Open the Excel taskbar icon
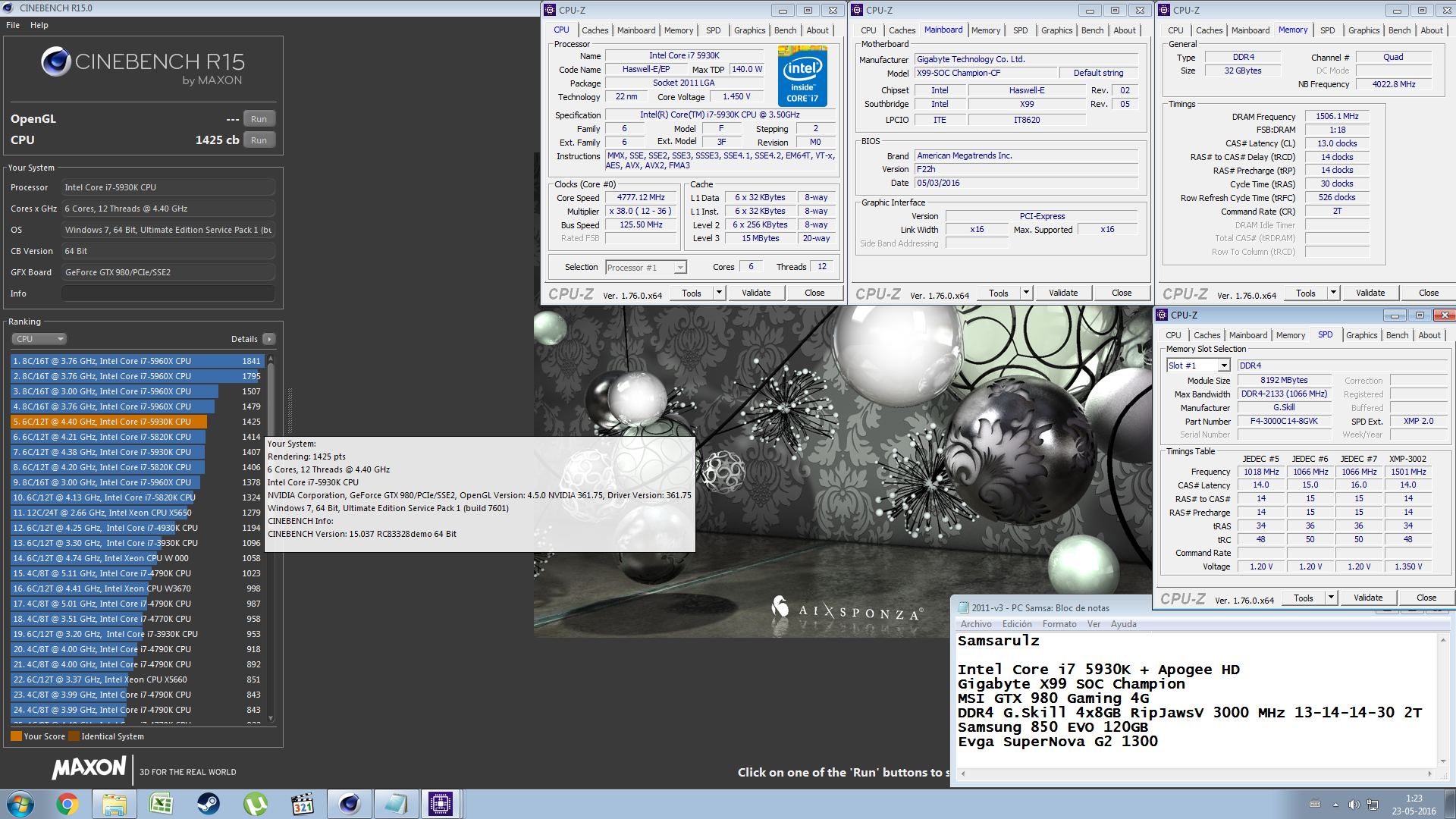This screenshot has height=819, width=1456. coord(162,804)
